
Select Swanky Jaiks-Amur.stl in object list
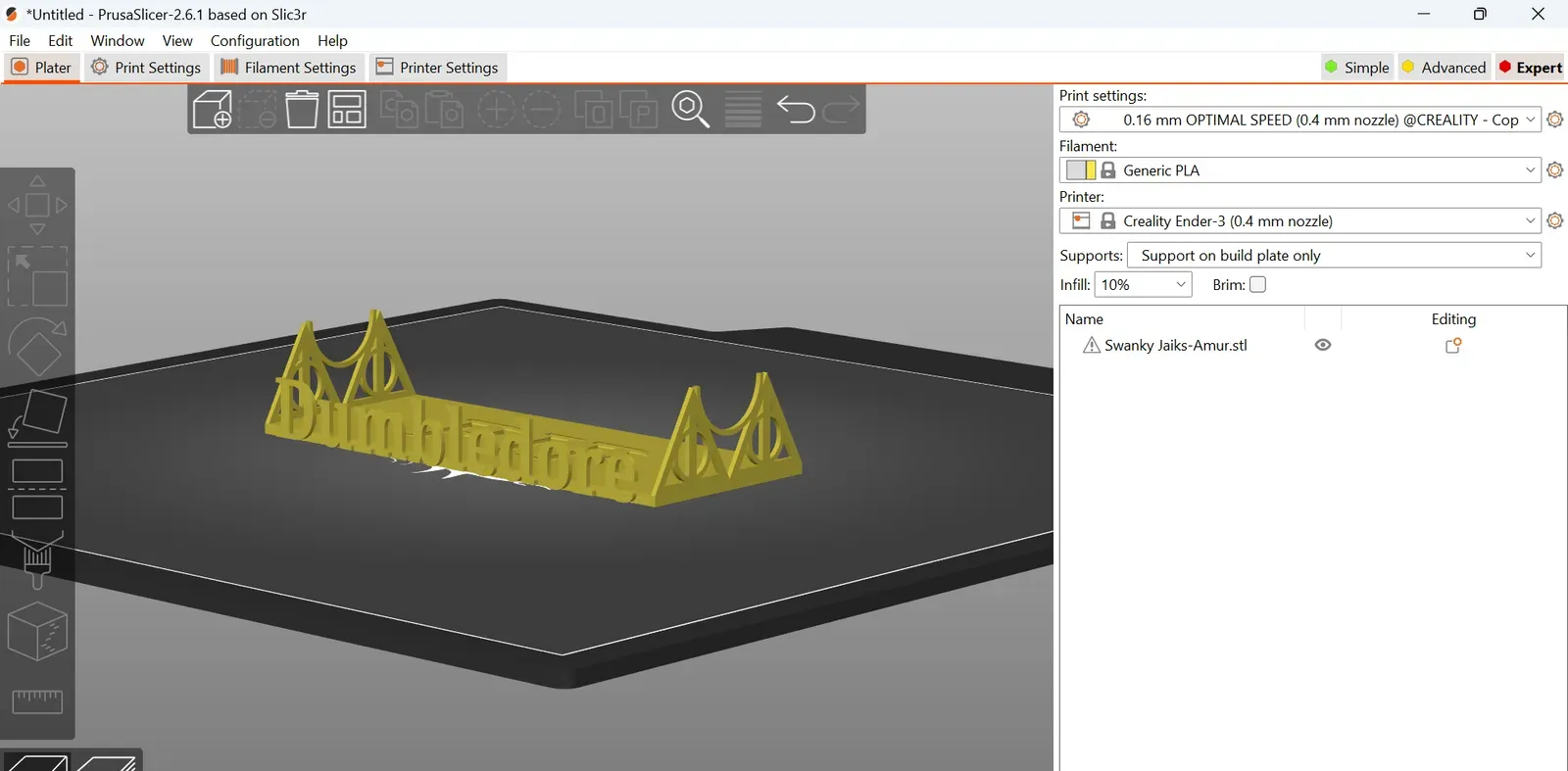[1175, 345]
